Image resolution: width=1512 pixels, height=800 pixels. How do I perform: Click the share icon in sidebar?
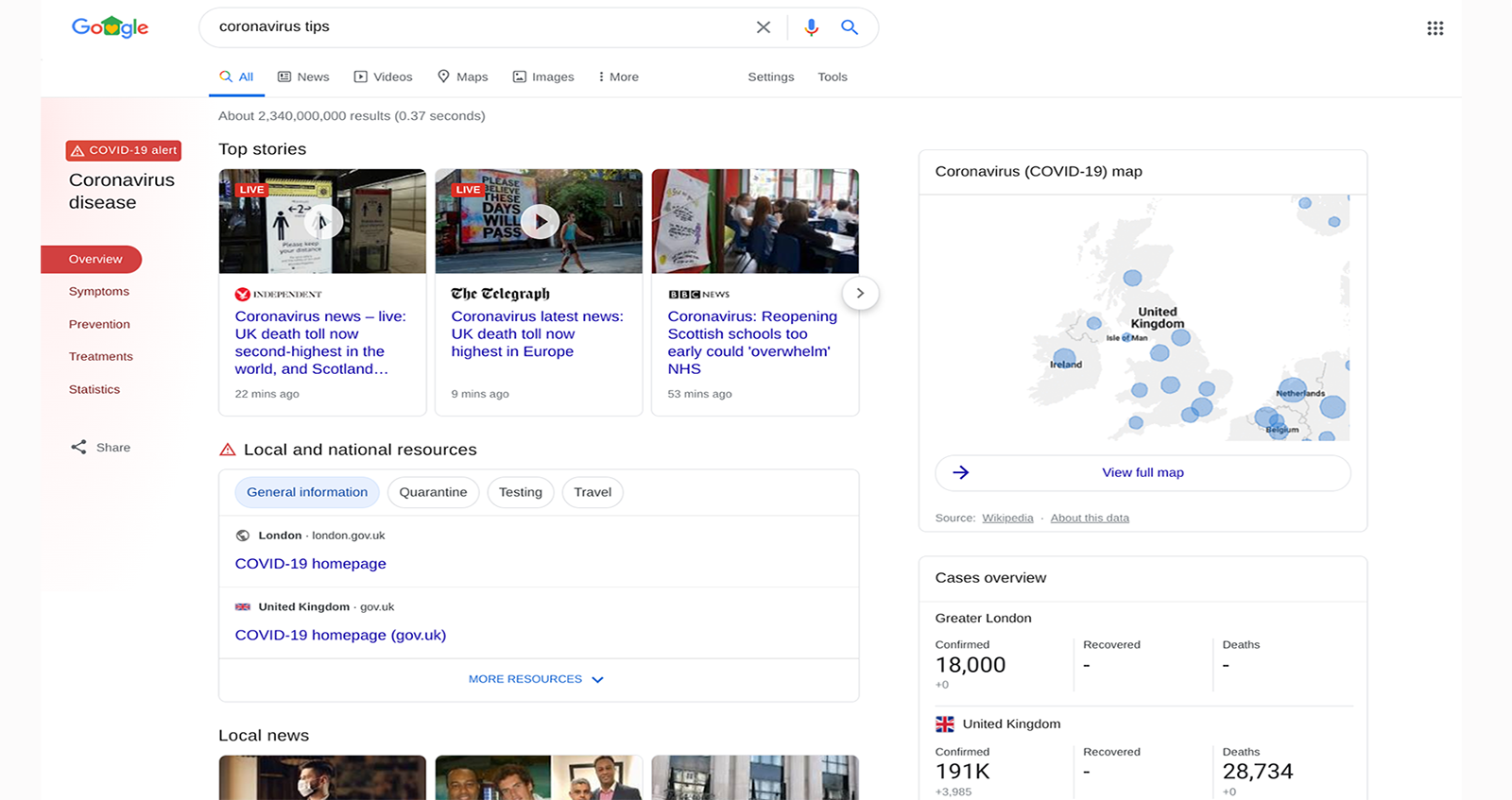(78, 448)
